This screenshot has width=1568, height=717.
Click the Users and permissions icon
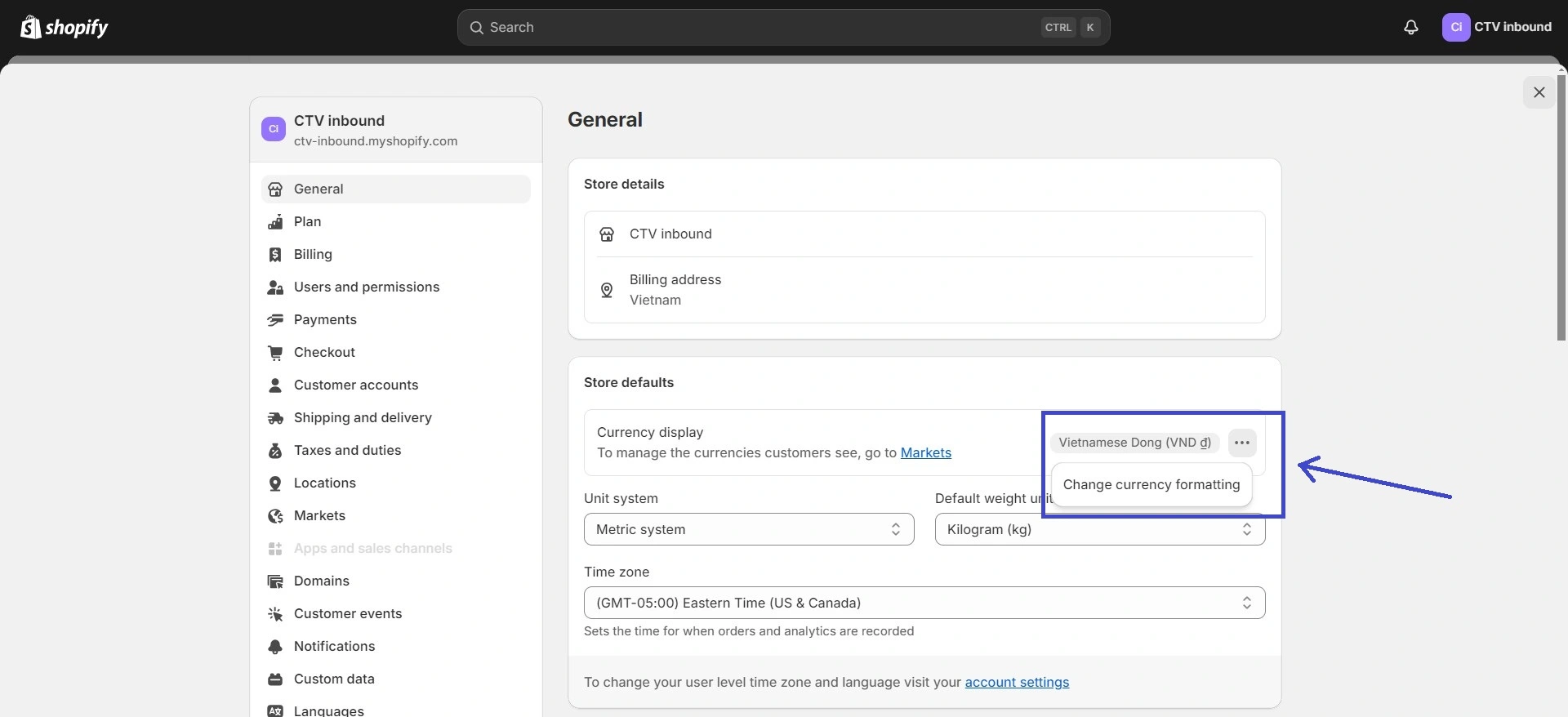275,287
